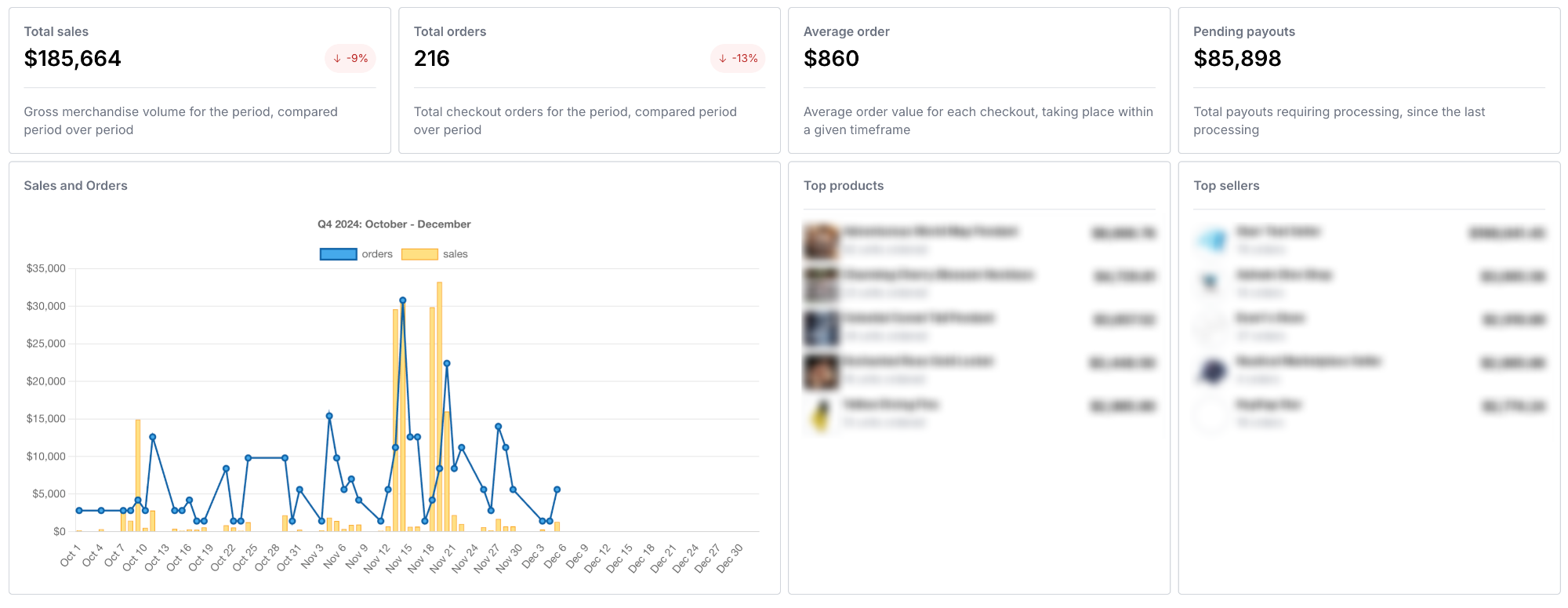Select the yellow product thumbnail in Top products
Screen dimensions: 1568x608
pyautogui.click(x=821, y=413)
